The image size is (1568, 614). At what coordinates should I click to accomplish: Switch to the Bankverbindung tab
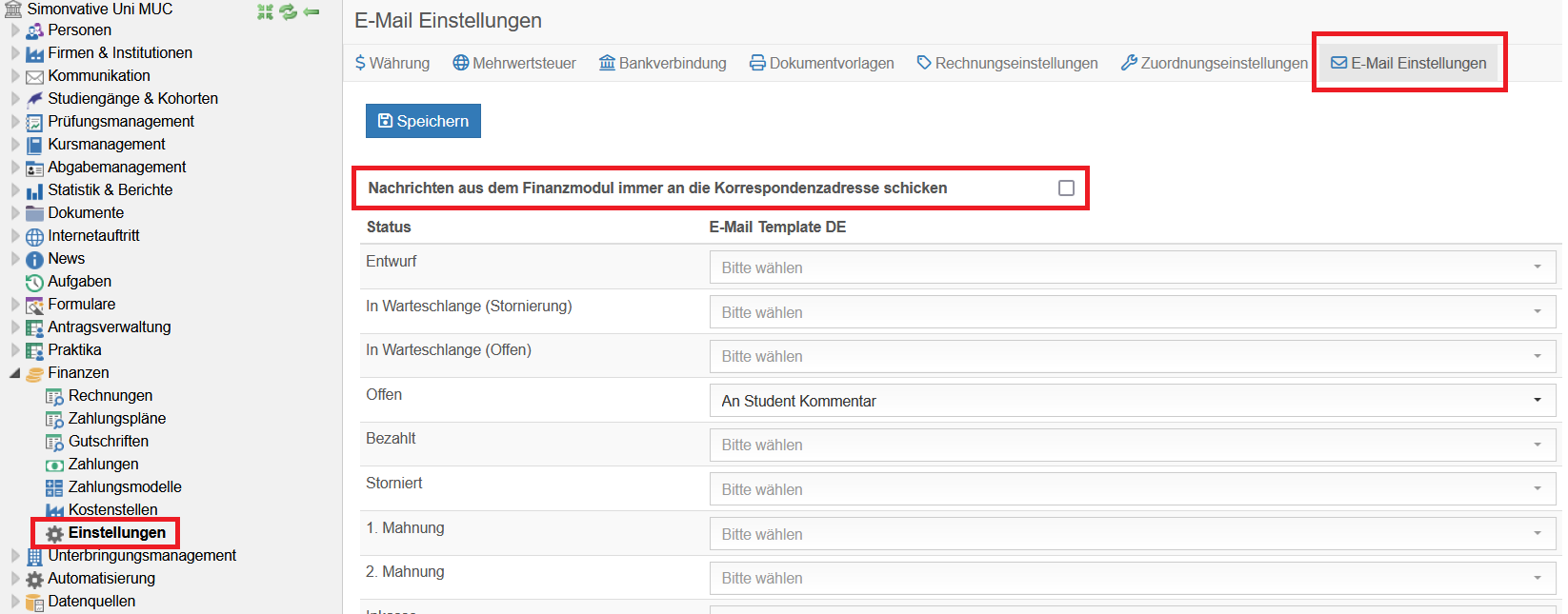[662, 63]
